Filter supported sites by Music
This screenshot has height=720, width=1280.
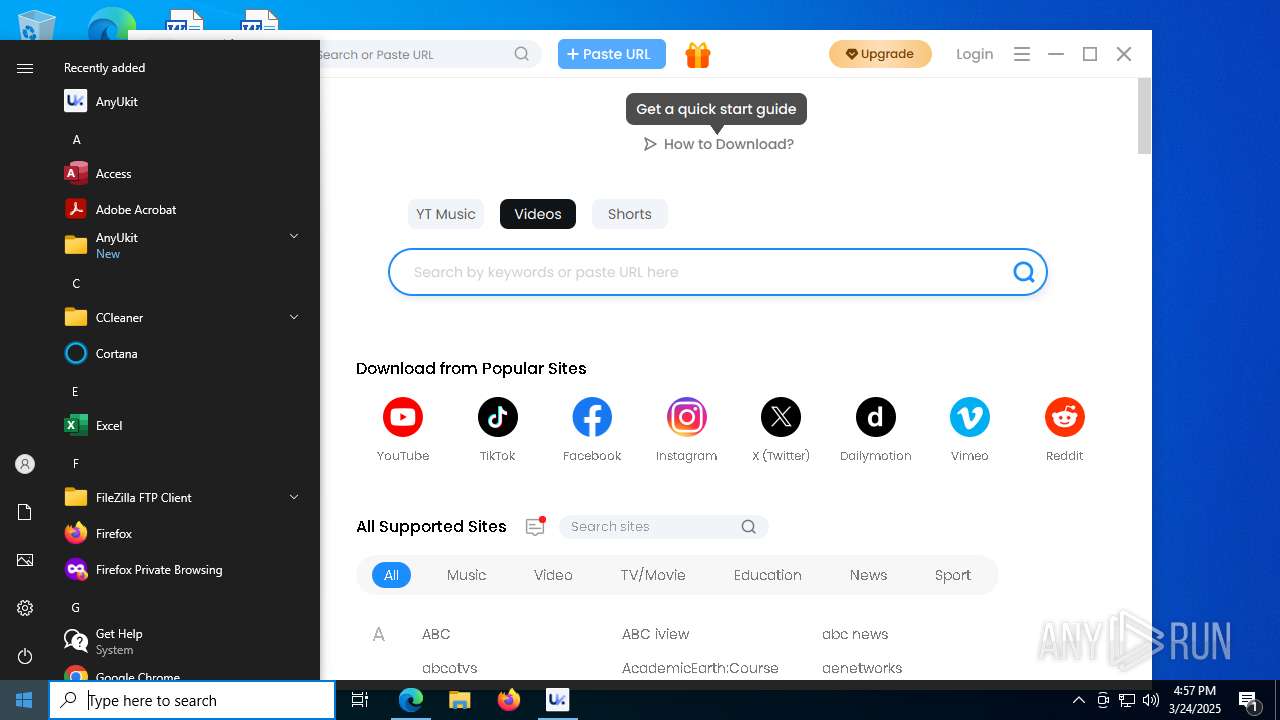(x=467, y=575)
